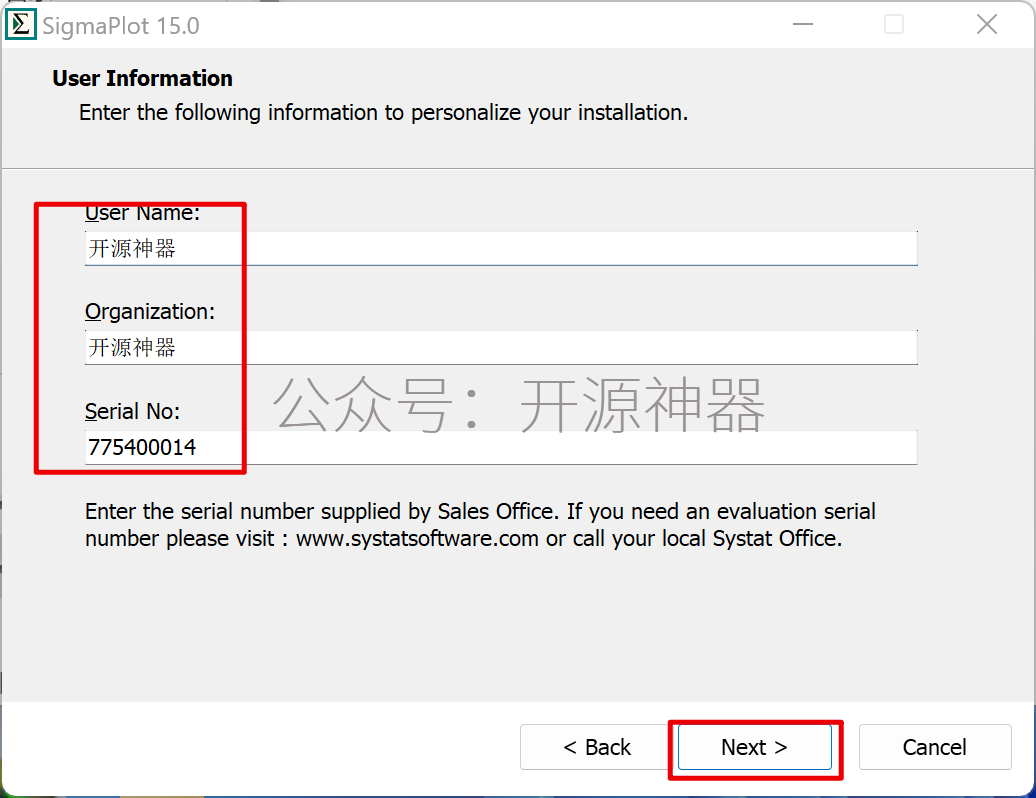Proceed with the Next button
Screen dimensions: 1036x798
coord(755,747)
